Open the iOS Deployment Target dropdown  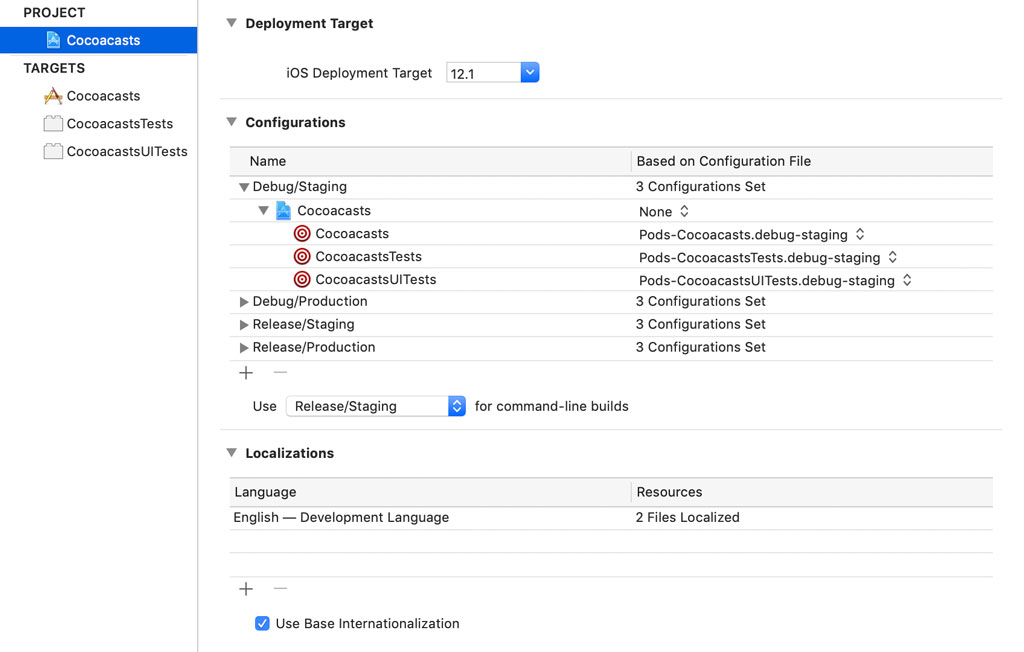pos(530,72)
